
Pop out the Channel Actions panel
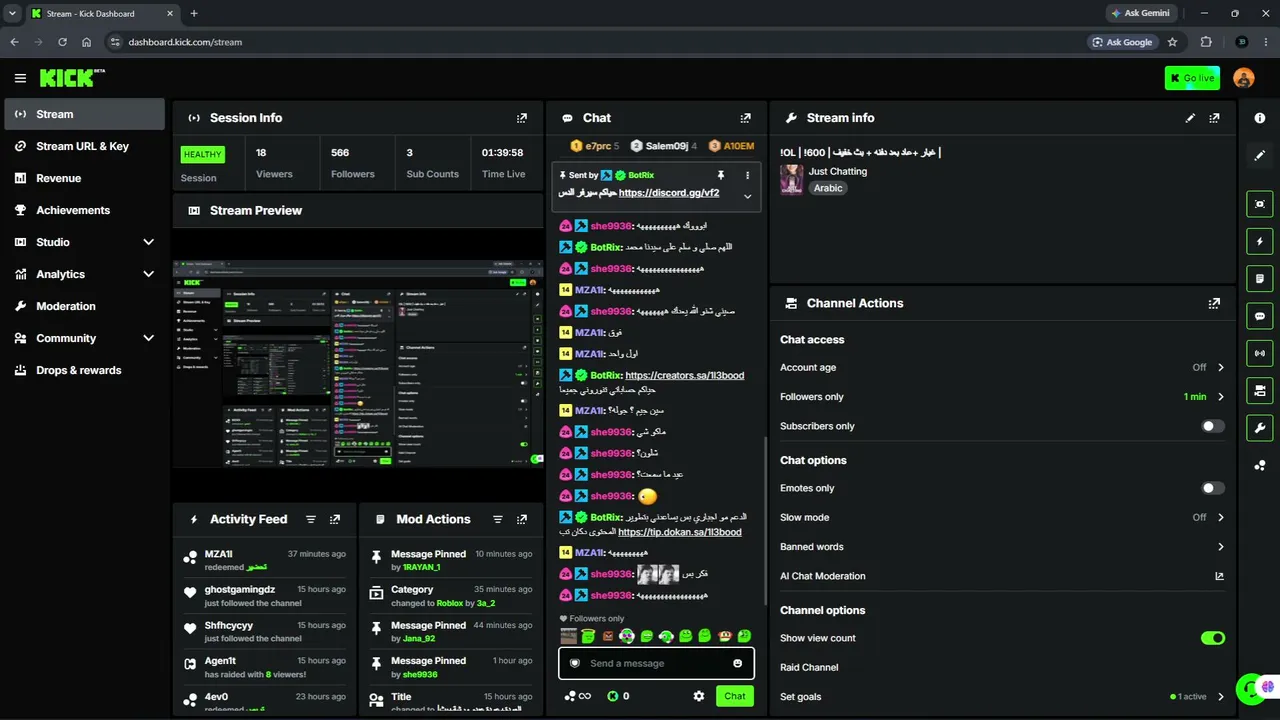click(x=1214, y=303)
